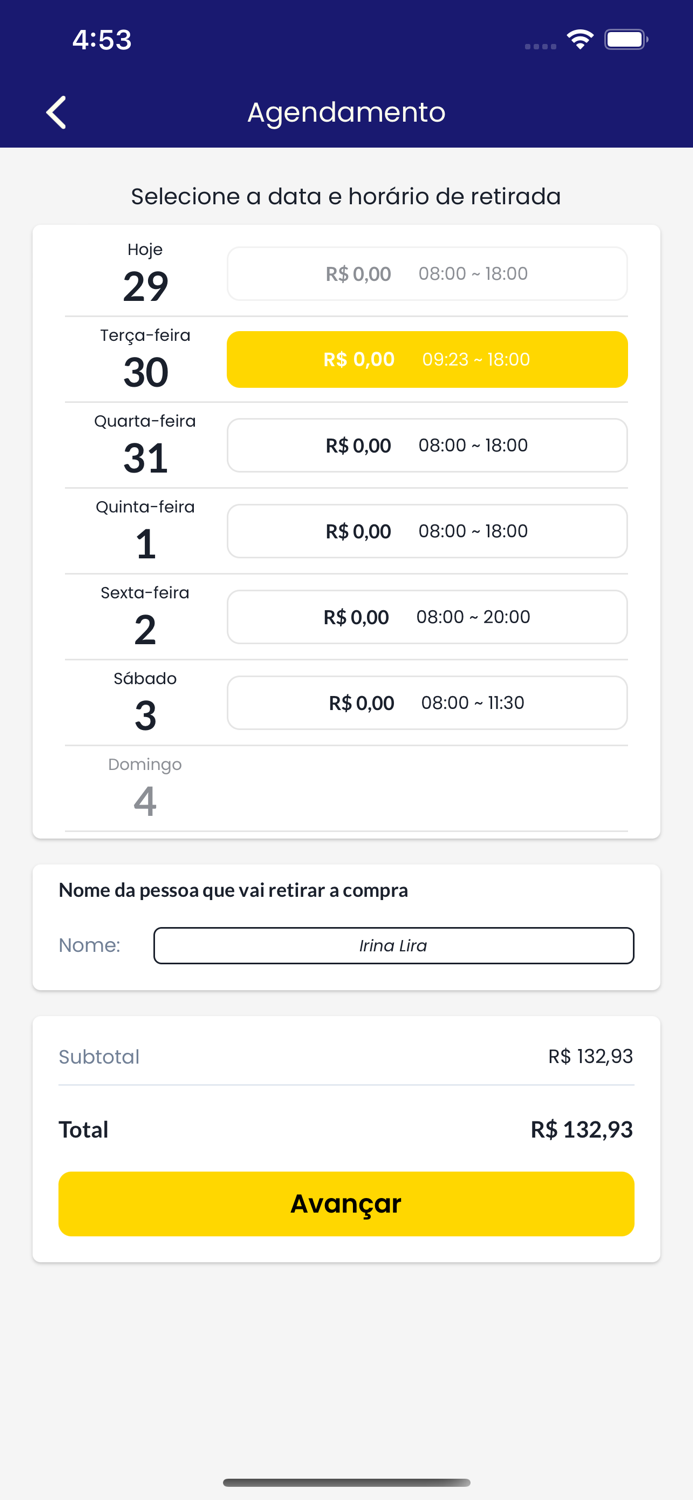Tap the Sábado 3 date label

click(x=145, y=703)
